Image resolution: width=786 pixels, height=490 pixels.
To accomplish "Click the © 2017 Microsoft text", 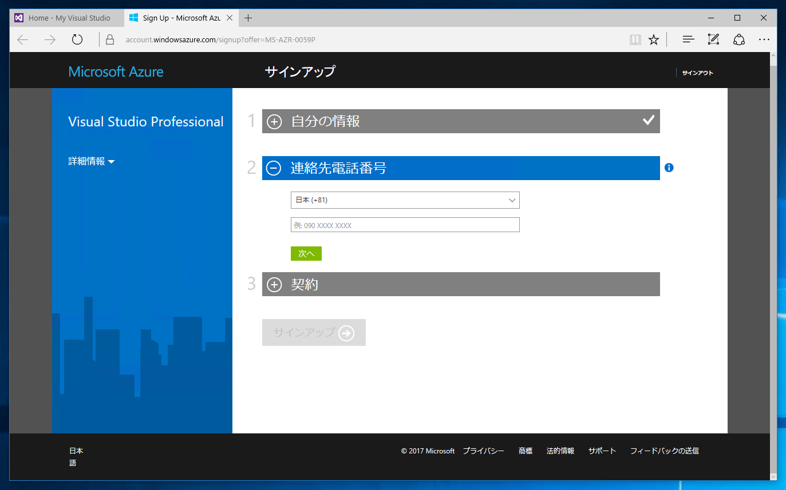I will (428, 451).
